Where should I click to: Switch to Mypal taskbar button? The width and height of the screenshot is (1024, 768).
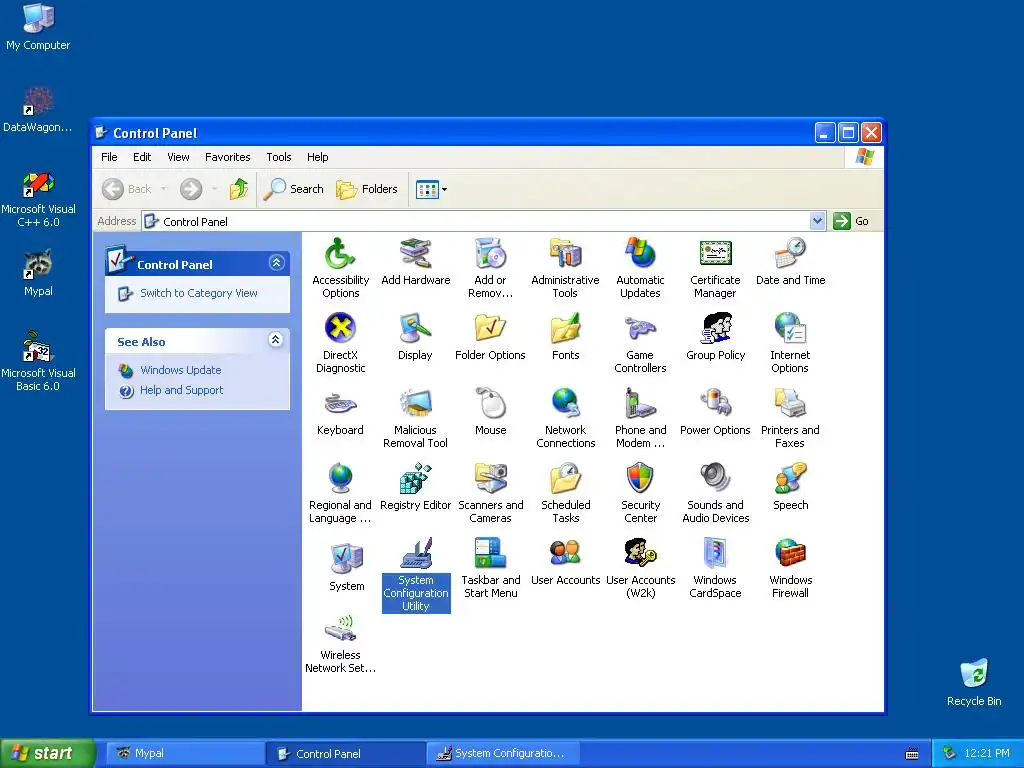tap(186, 753)
